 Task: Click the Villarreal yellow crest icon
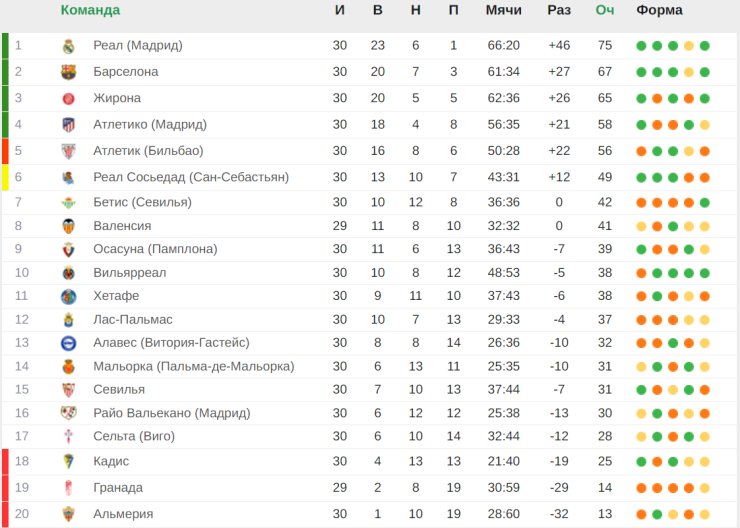[68, 273]
